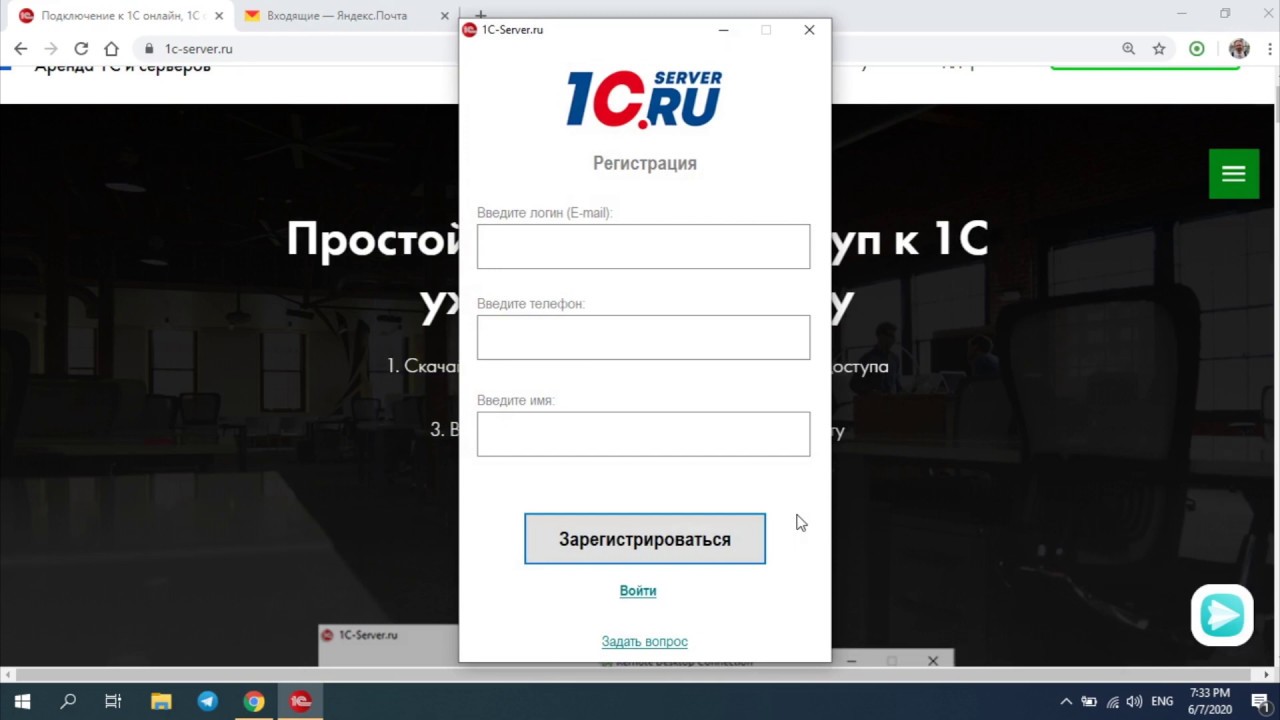The width and height of the screenshot is (1280, 720).
Task: Open Windows search from taskbar
Action: tap(68, 702)
